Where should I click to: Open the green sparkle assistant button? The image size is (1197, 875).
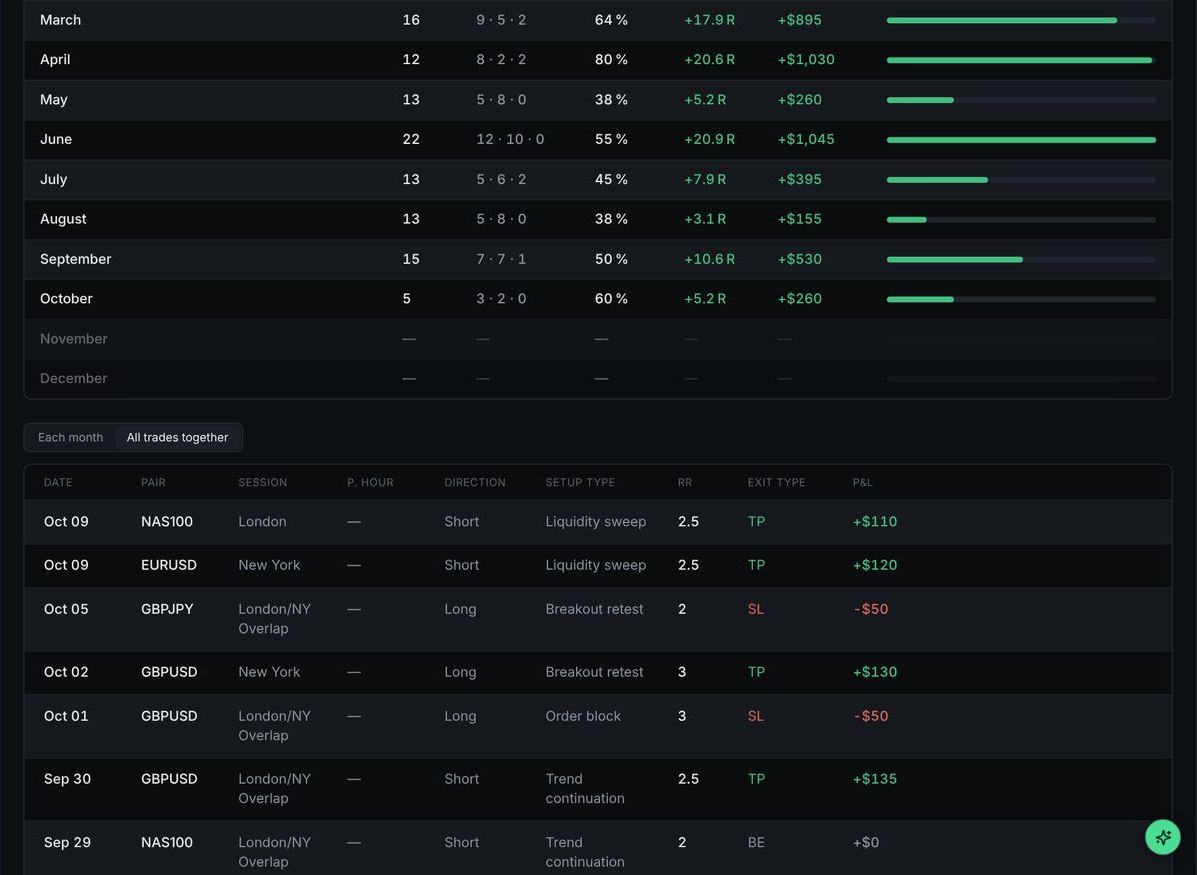pos(1163,837)
